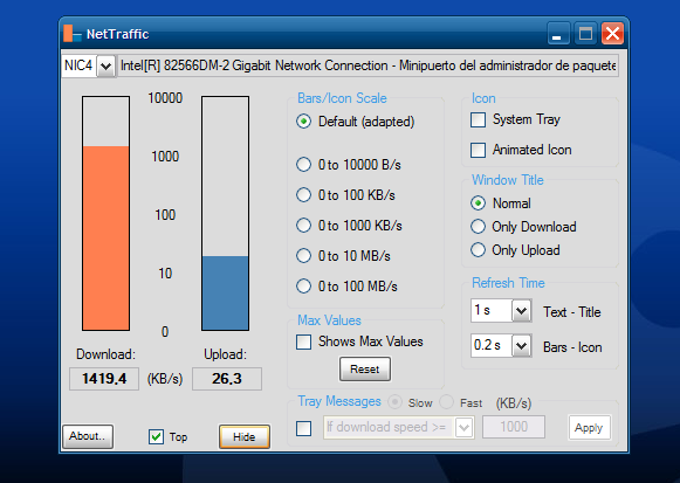Image resolution: width=680 pixels, height=483 pixels.
Task: Click the download value 1419,4
Action: (104, 379)
